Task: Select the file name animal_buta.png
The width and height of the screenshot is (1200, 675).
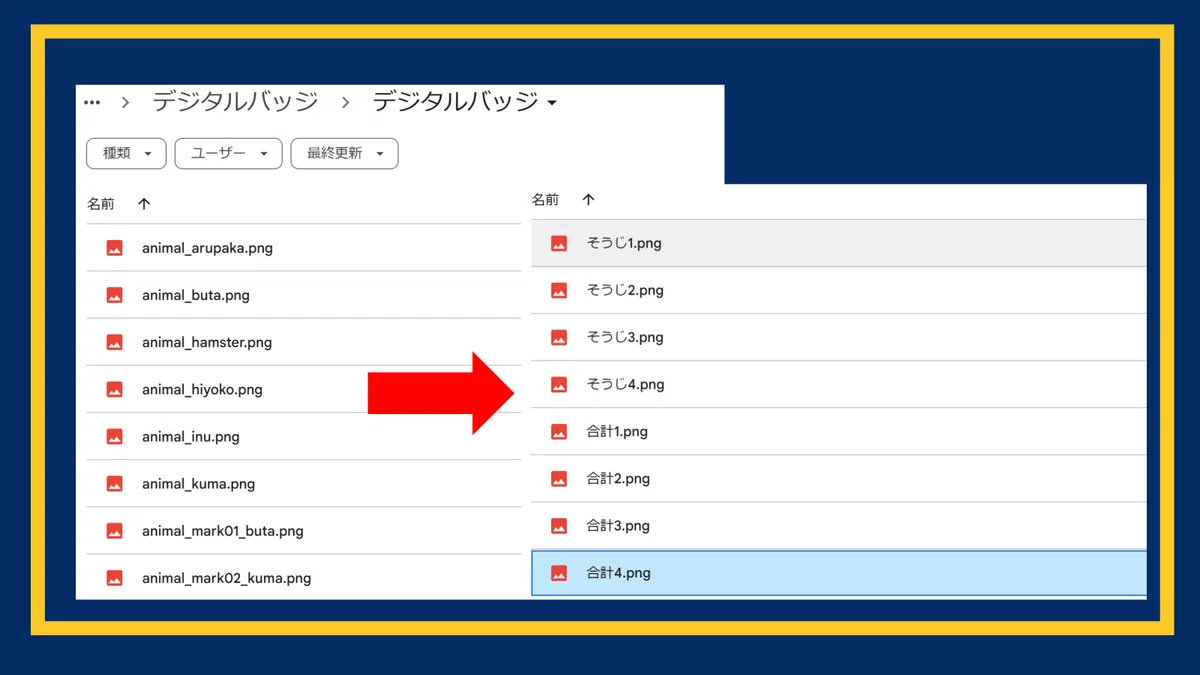Action: tap(196, 295)
